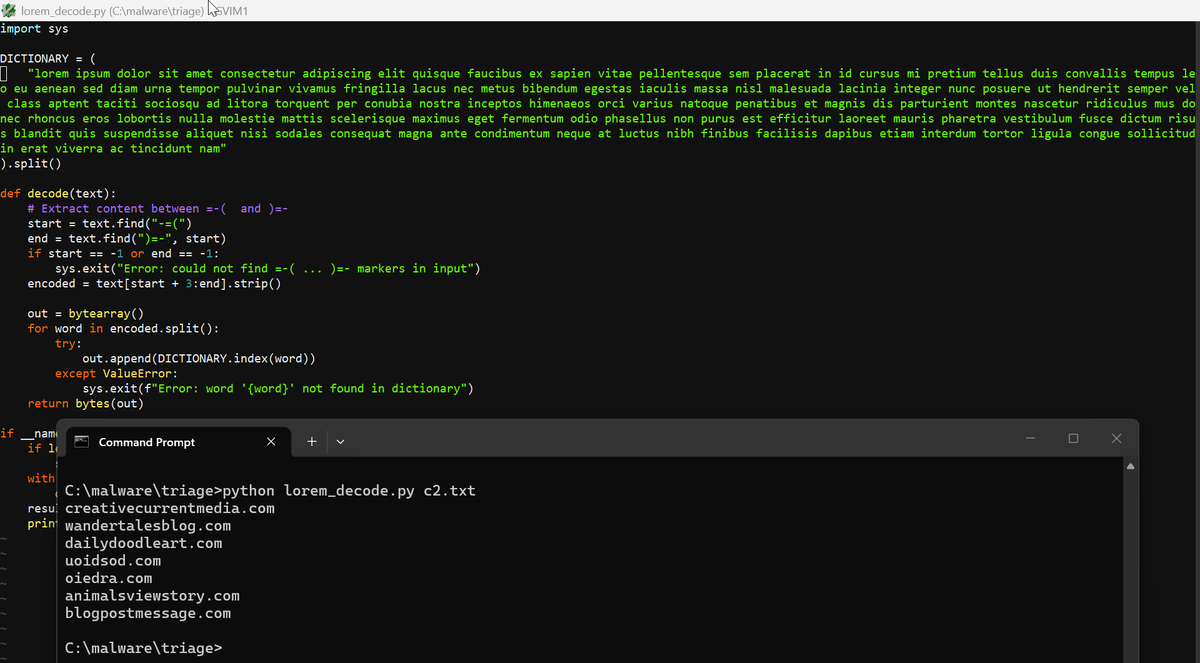1200x663 pixels.
Task: Click the ').split()' line in the editor
Action: [31, 164]
